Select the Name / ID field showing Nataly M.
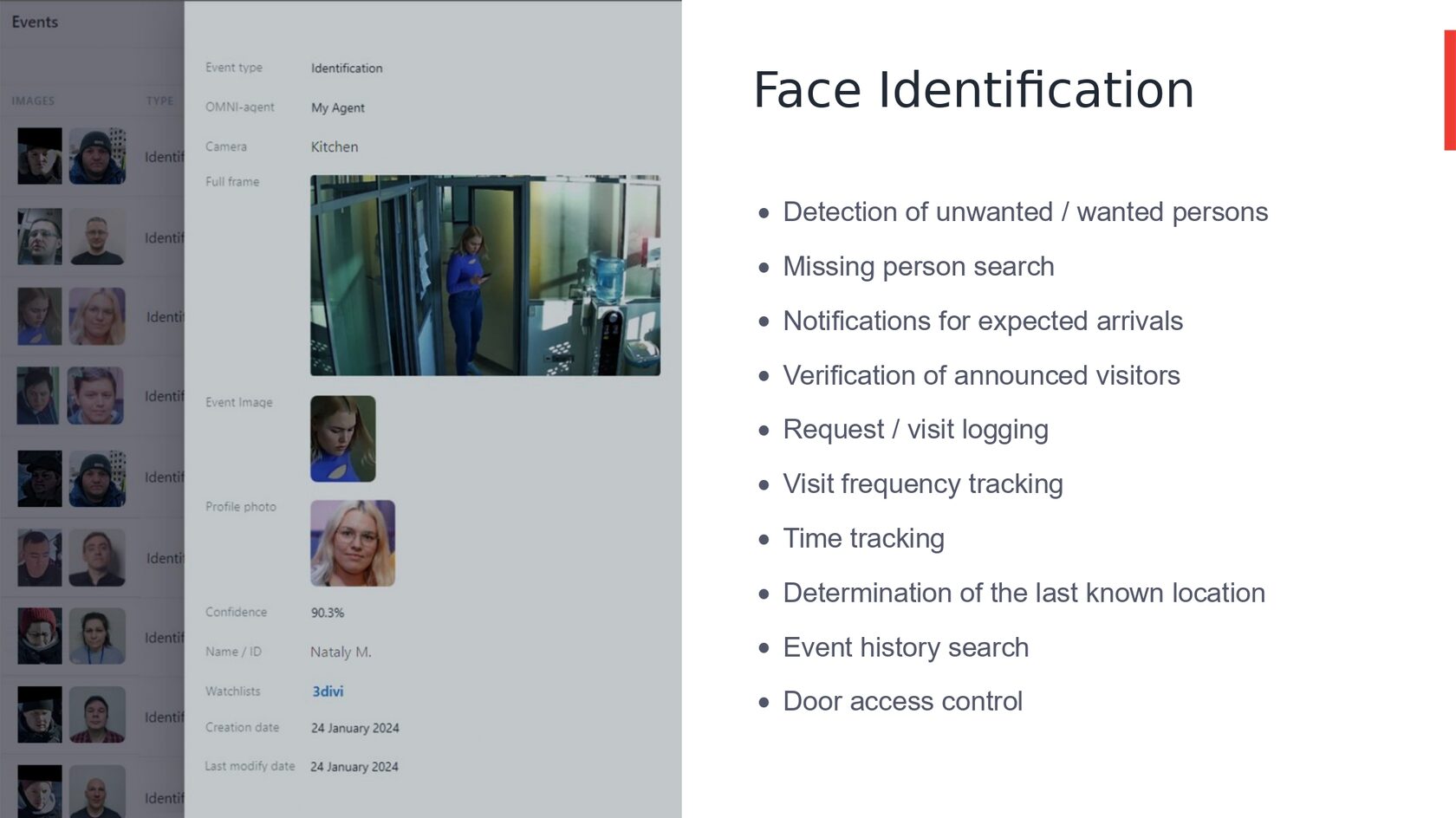Viewport: 1456px width, 818px height. point(341,652)
